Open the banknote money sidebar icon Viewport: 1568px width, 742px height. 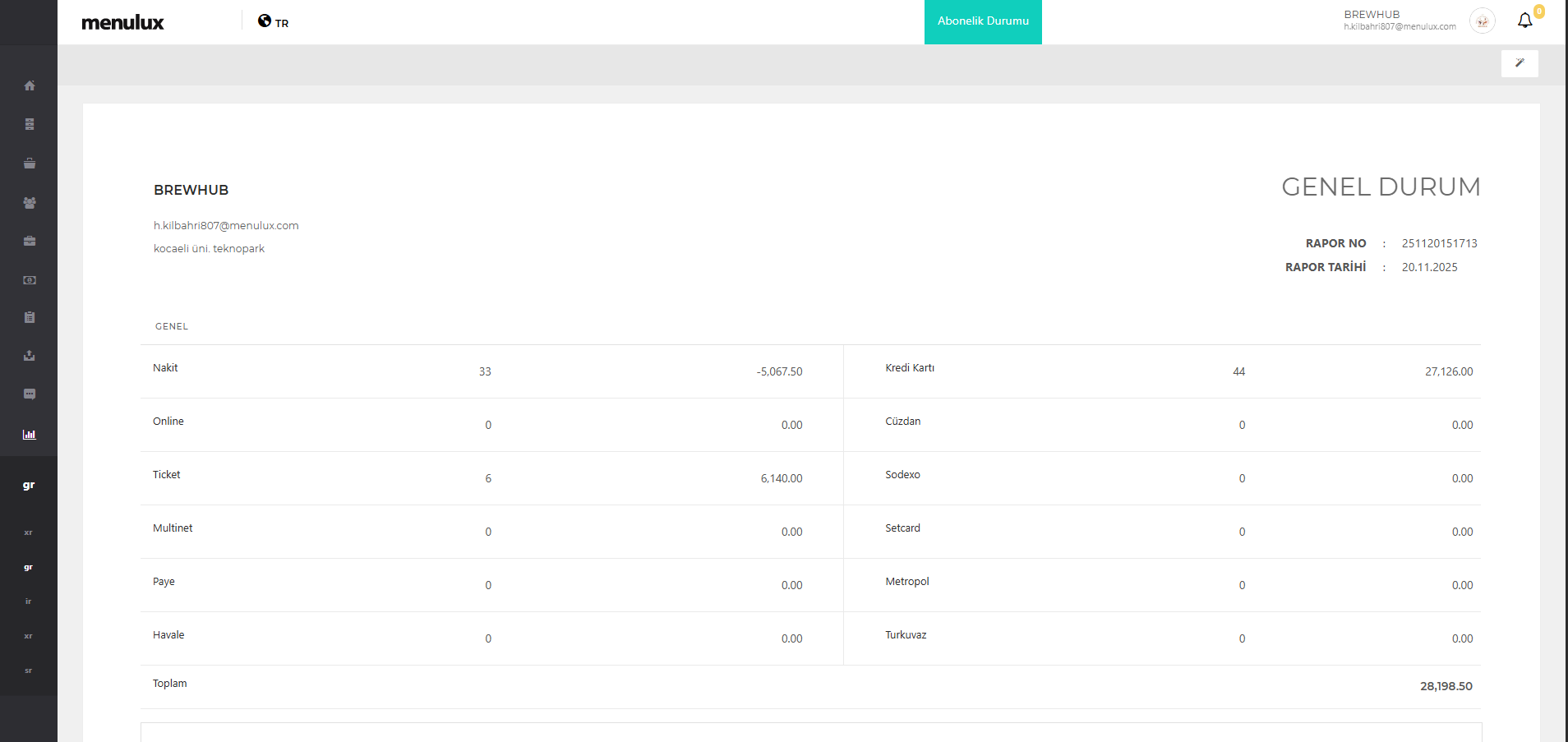point(30,280)
